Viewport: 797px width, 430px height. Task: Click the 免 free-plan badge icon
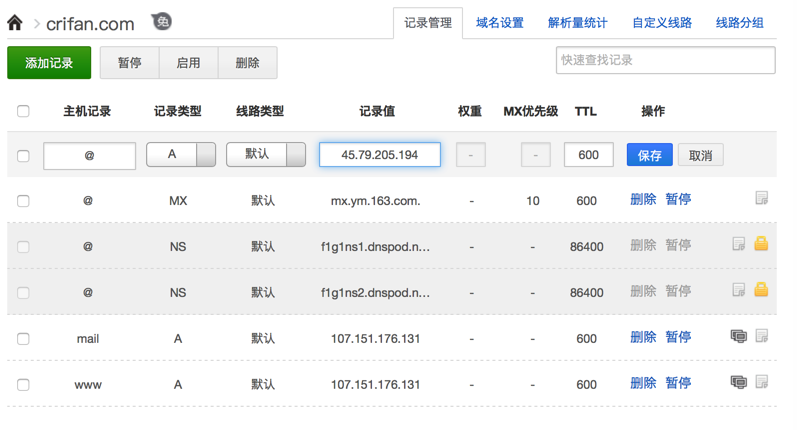(162, 21)
